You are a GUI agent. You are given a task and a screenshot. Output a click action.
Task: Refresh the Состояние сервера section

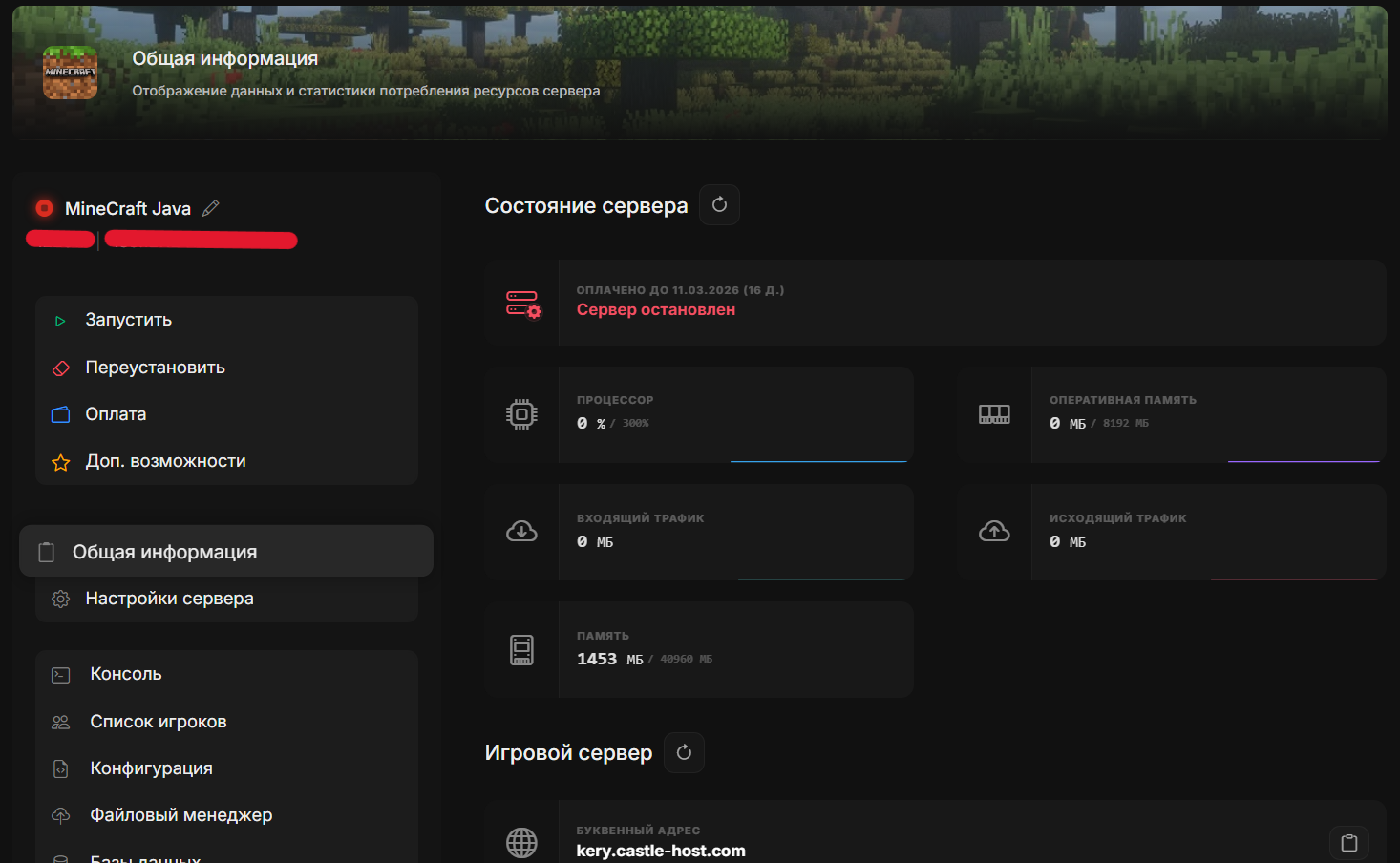click(x=719, y=205)
